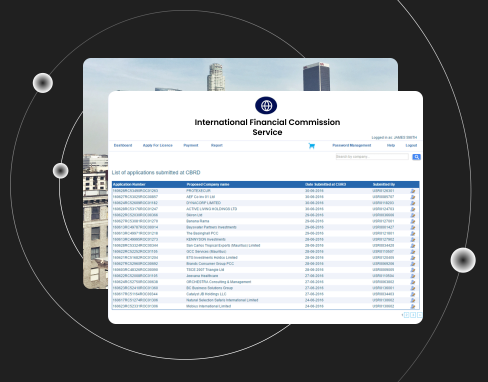Viewport: 488px width, 382px height.
Task: Click the 'Logged in as' user label
Action: pyautogui.click(x=394, y=137)
